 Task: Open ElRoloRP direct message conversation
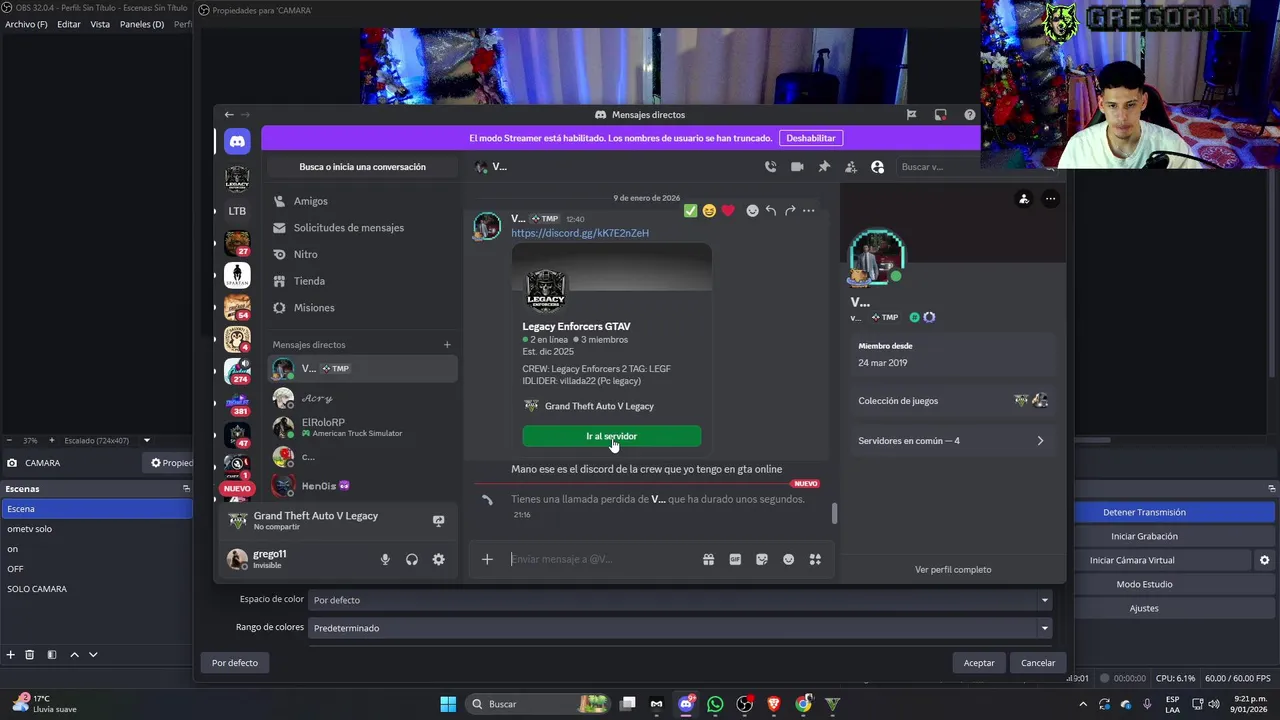[362, 427]
